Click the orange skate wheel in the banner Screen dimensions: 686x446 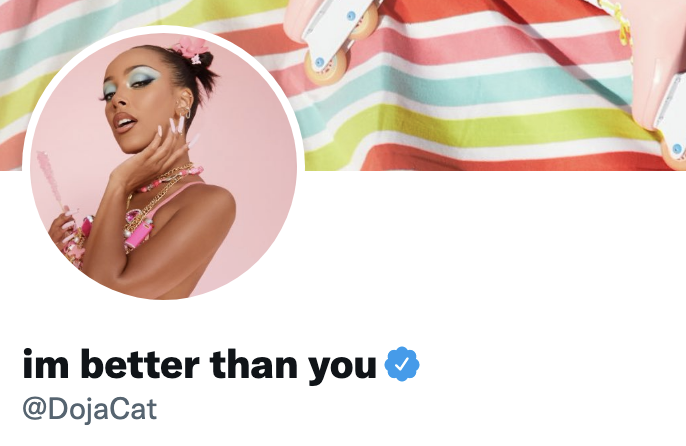(x=326, y=67)
